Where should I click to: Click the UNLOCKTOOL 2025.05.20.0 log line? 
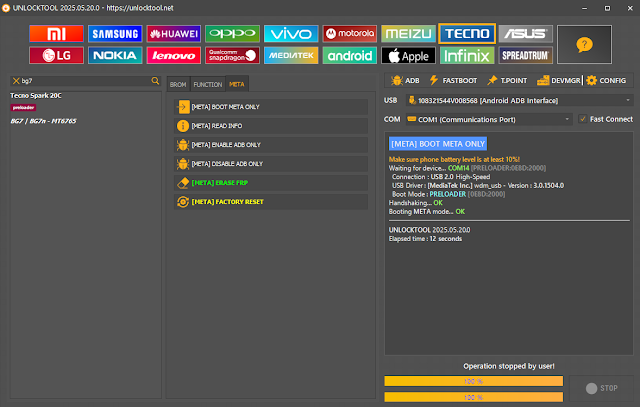(429, 230)
